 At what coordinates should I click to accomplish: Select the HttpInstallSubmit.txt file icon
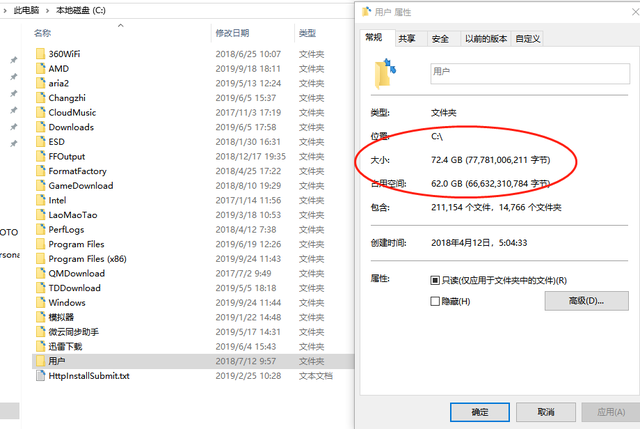coord(40,376)
